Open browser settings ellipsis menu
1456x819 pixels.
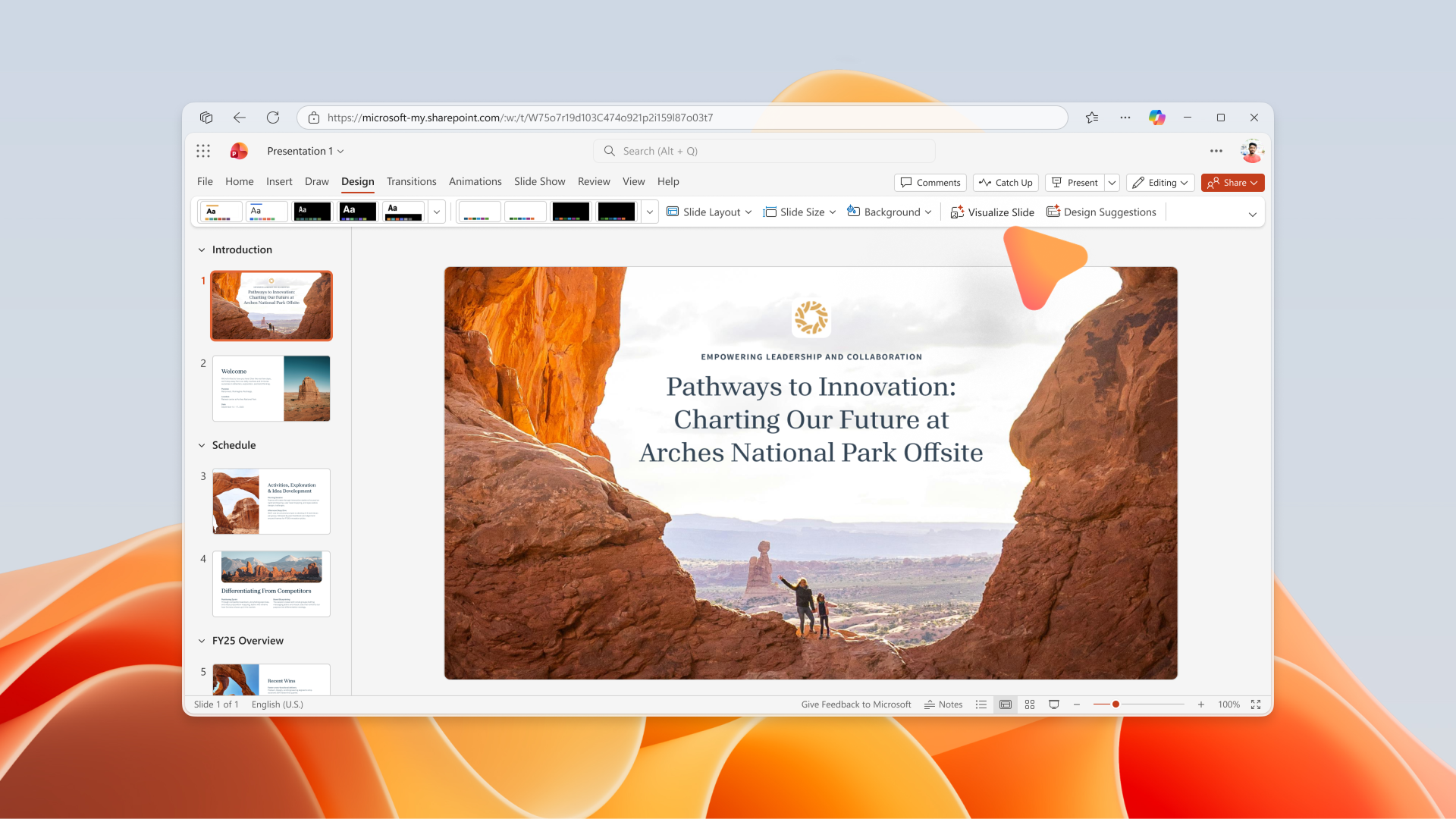click(x=1125, y=118)
